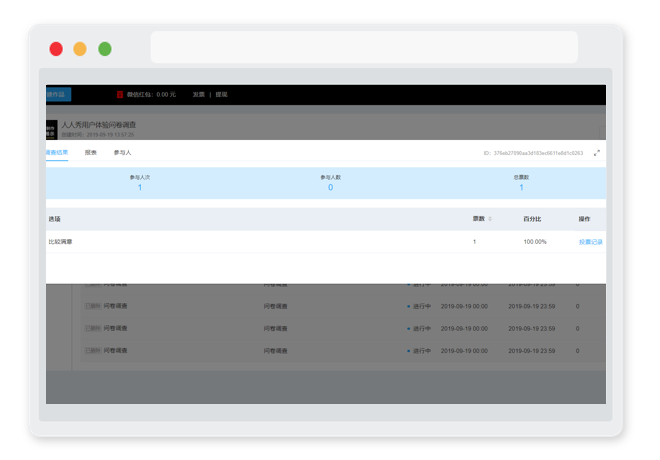Viewport: 660px width, 460px height.
Task: Click the blue 作品 button in top bar
Action: 59,94
